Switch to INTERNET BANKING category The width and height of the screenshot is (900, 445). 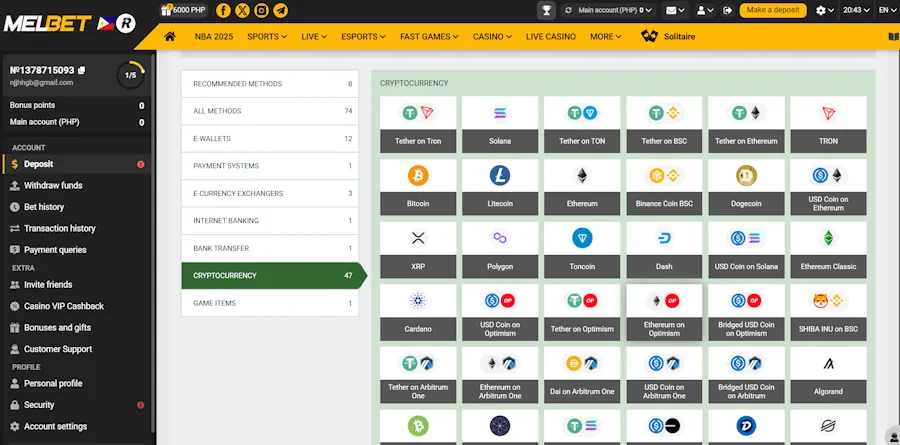coord(270,220)
